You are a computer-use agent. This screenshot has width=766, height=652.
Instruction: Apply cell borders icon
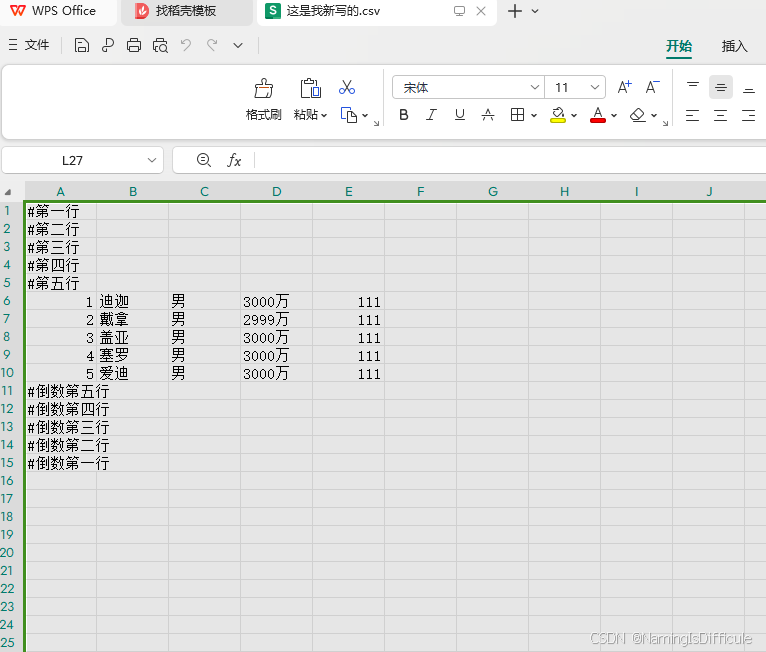[517, 115]
